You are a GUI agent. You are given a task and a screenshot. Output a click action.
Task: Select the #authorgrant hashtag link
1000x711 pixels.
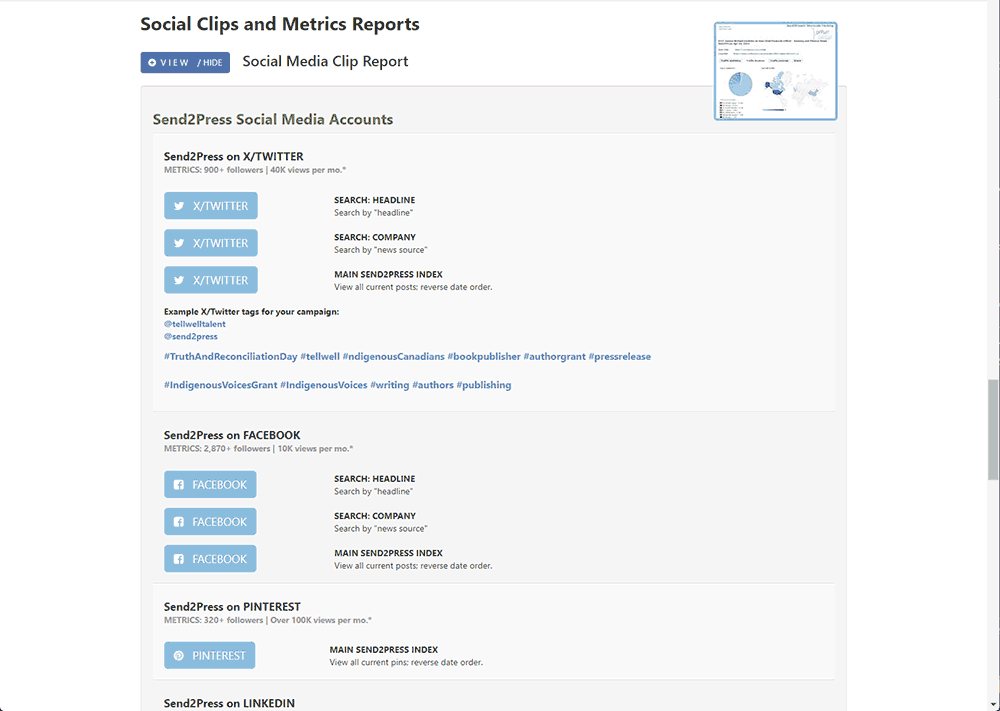point(554,357)
